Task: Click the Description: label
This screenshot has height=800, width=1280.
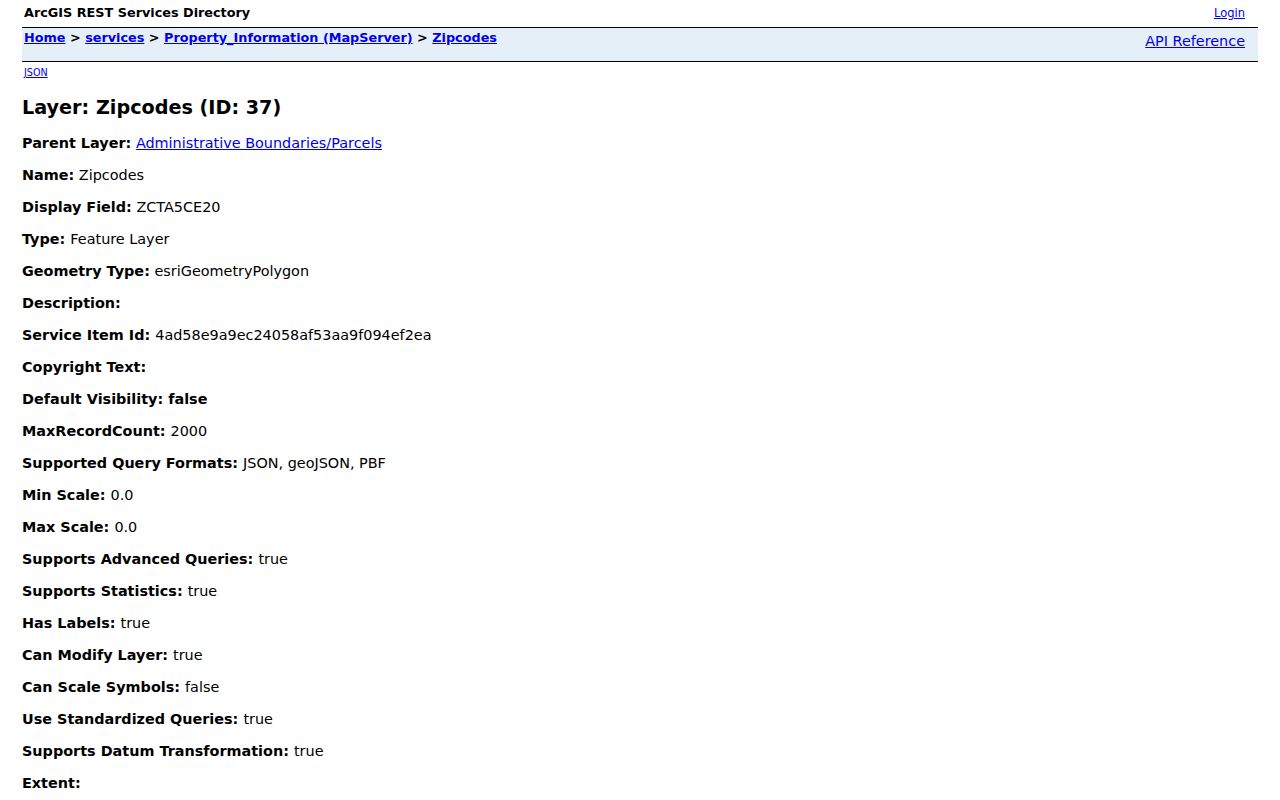Action: point(71,303)
